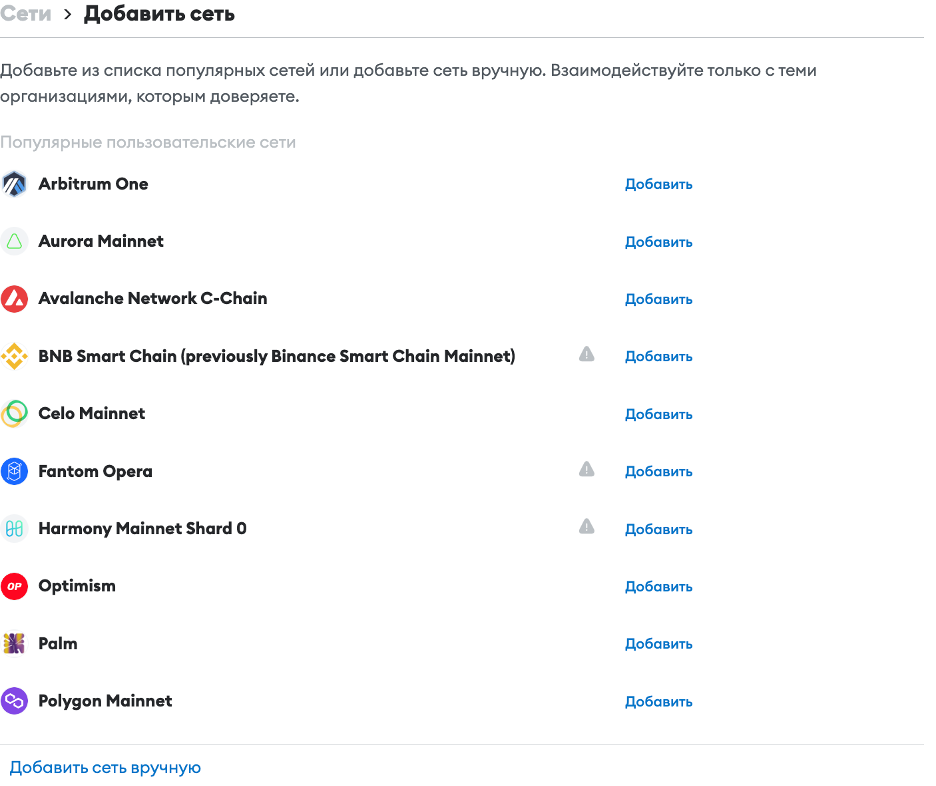Add the Optimism network
936x786 pixels.
coord(658,587)
